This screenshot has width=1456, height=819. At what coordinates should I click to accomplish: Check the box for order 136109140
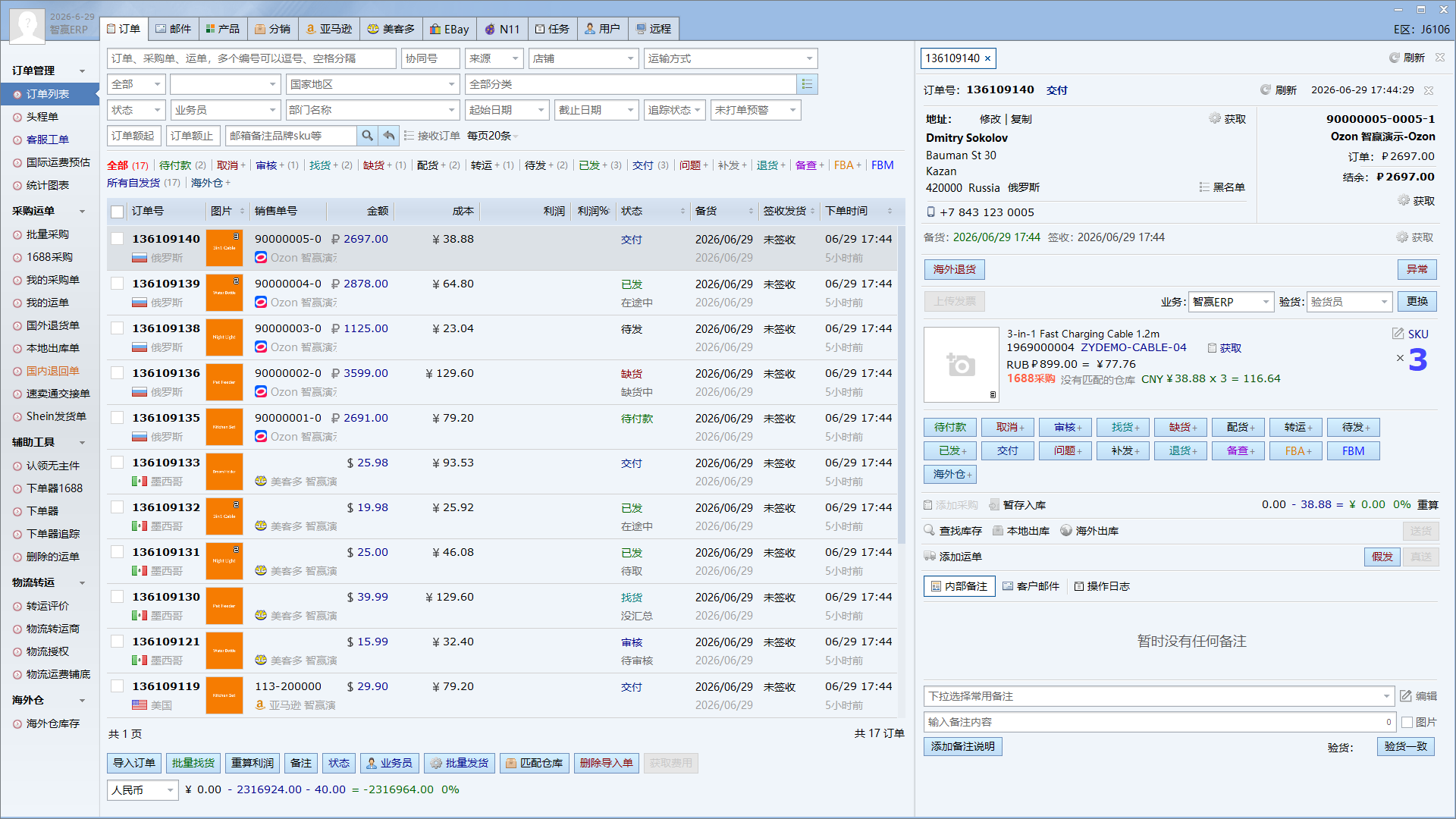pyautogui.click(x=117, y=239)
